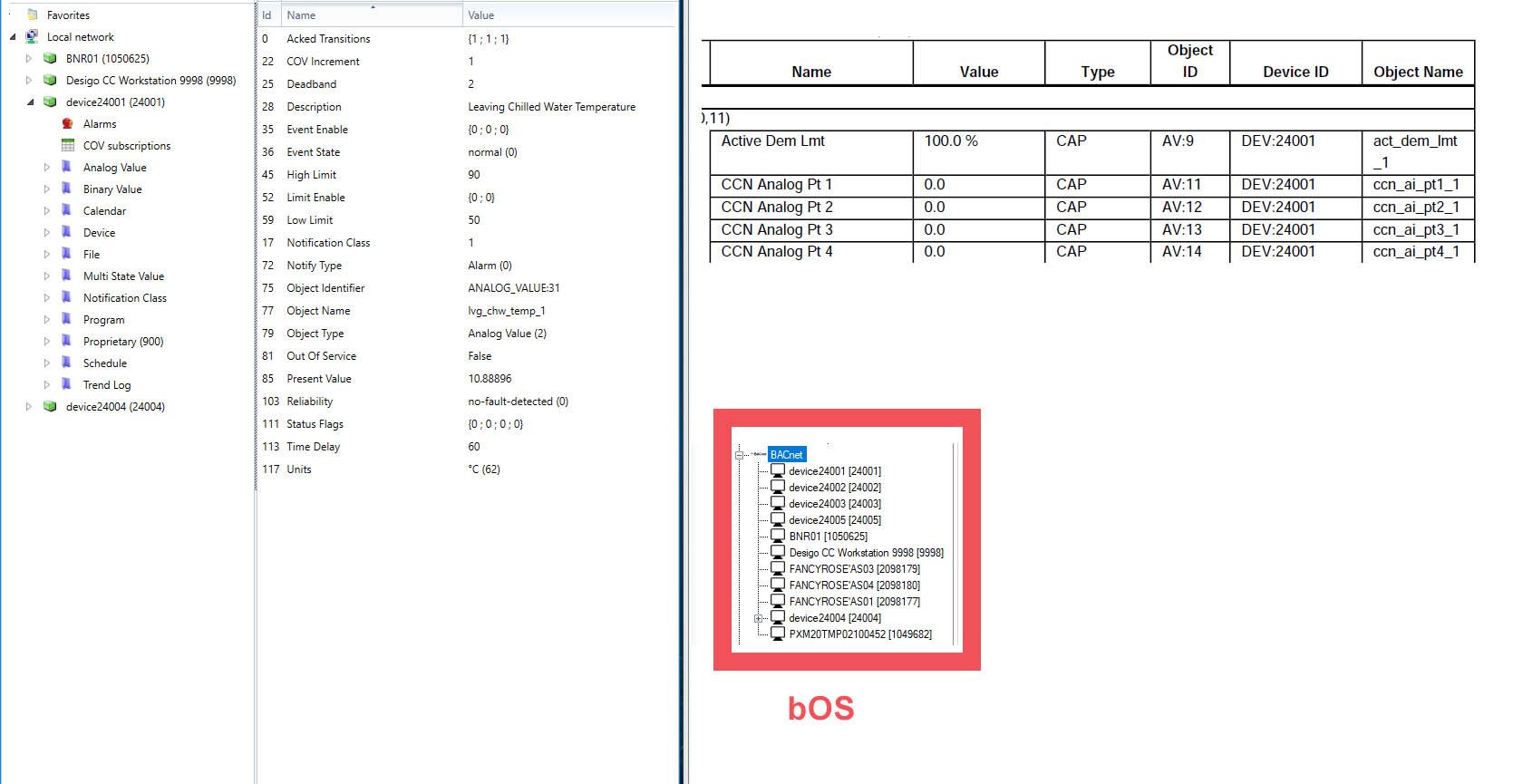Viewport: 1513px width, 784px height.
Task: Click the Alarms bell icon
Action: point(67,124)
